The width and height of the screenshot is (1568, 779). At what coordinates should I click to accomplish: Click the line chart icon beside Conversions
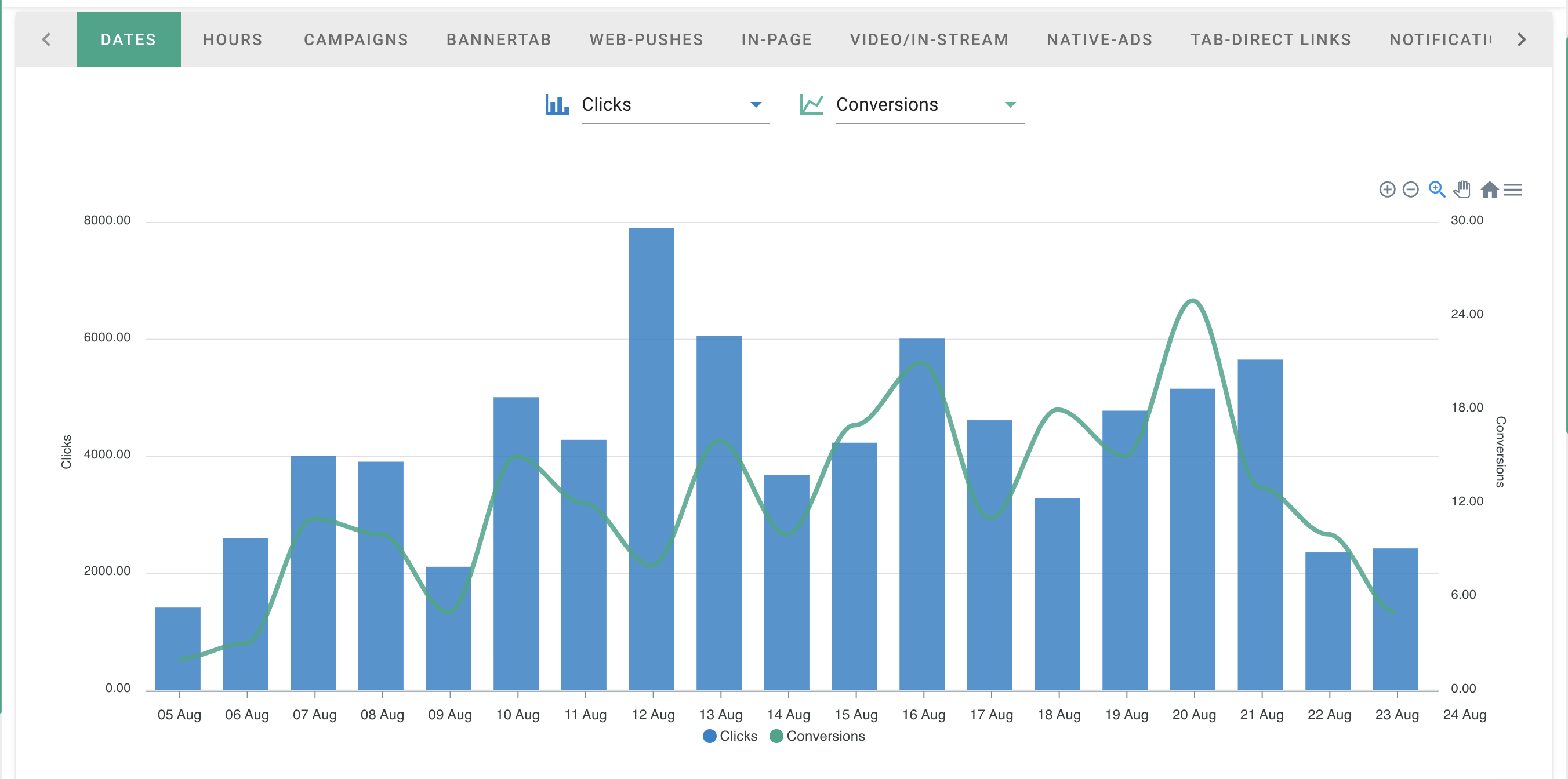point(811,105)
